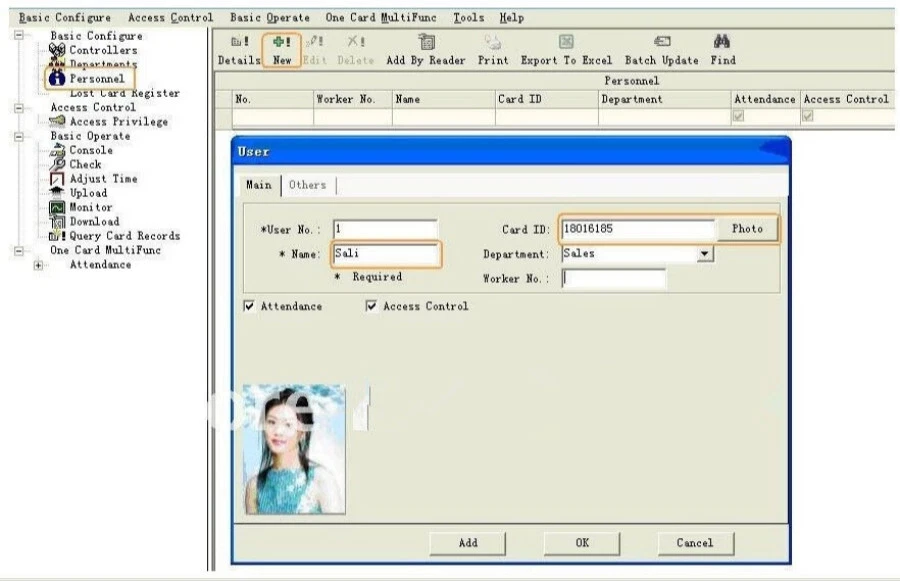
Task: Toggle the Attendance checkbox in User dialog
Action: pyautogui.click(x=249, y=307)
